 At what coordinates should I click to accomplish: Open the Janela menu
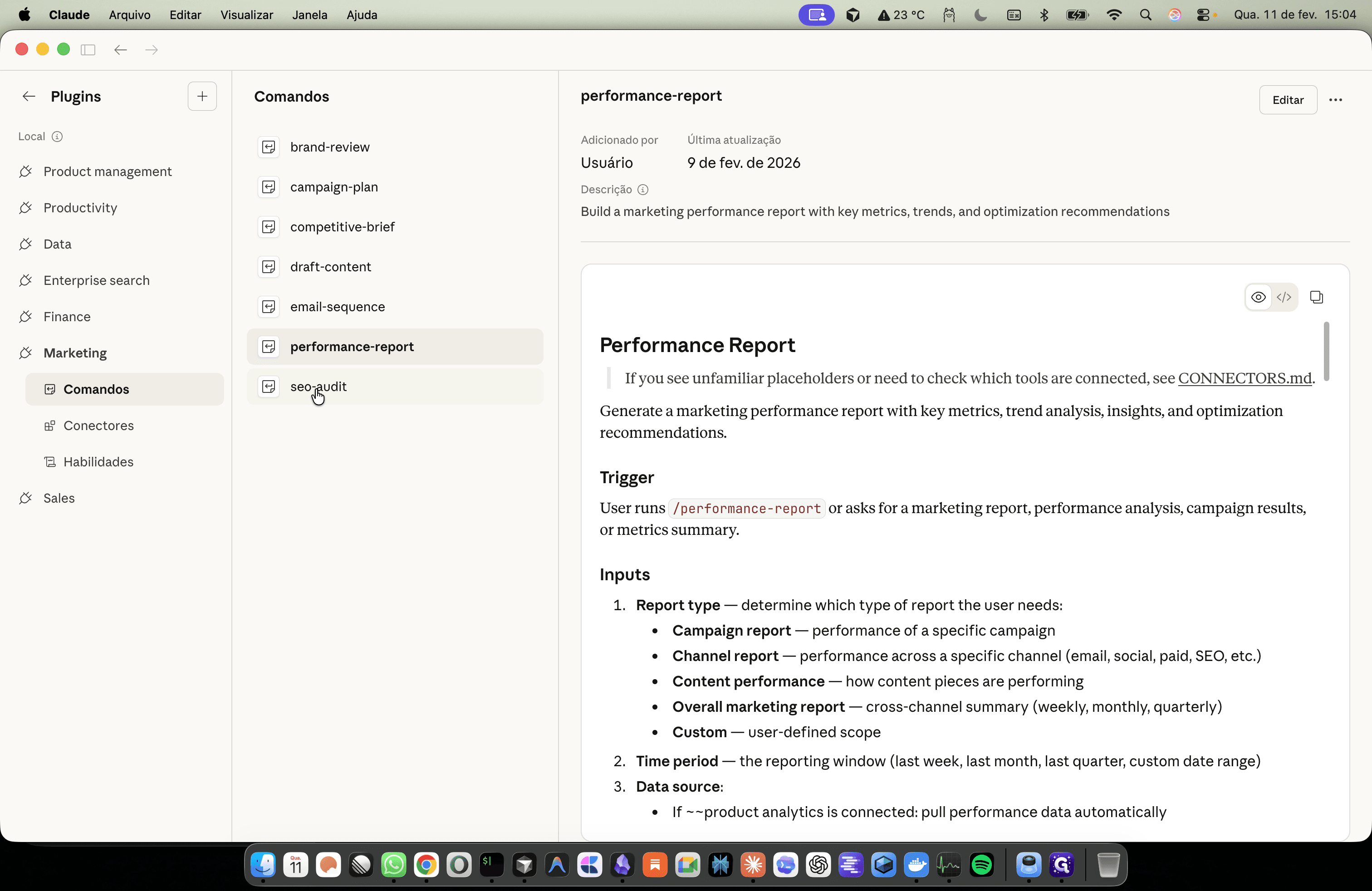coord(309,15)
